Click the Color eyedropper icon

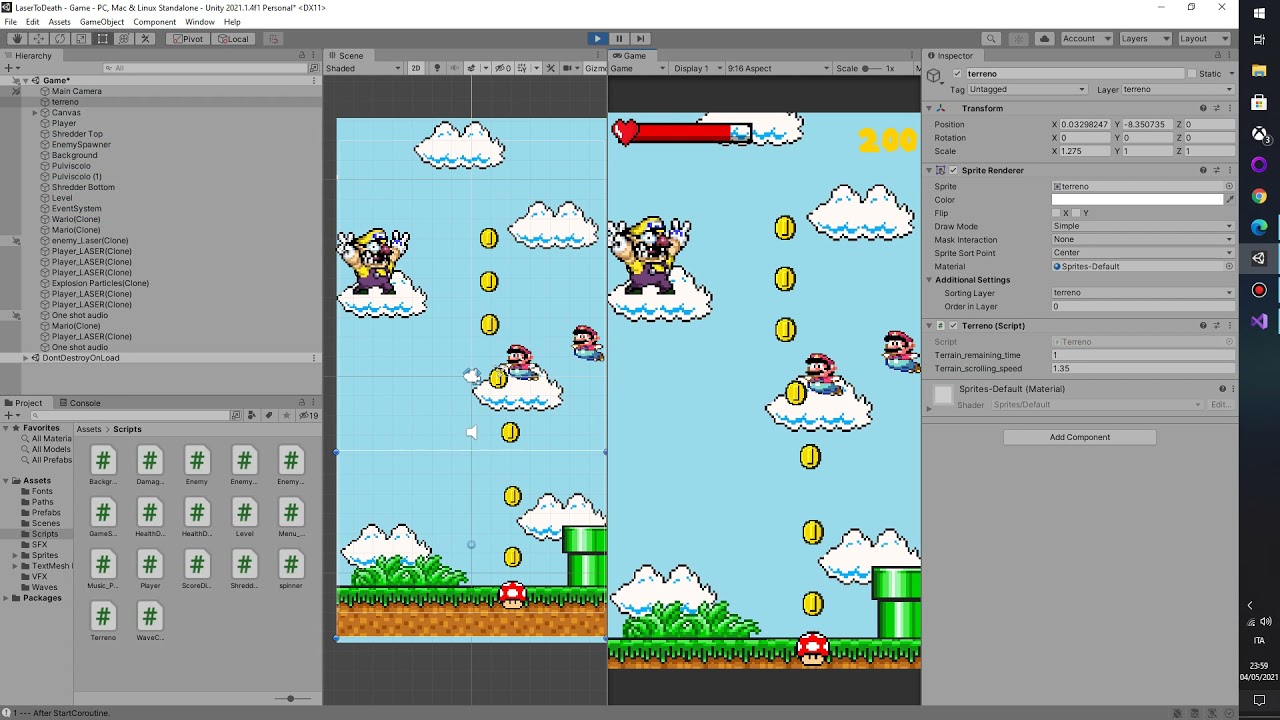point(1229,200)
